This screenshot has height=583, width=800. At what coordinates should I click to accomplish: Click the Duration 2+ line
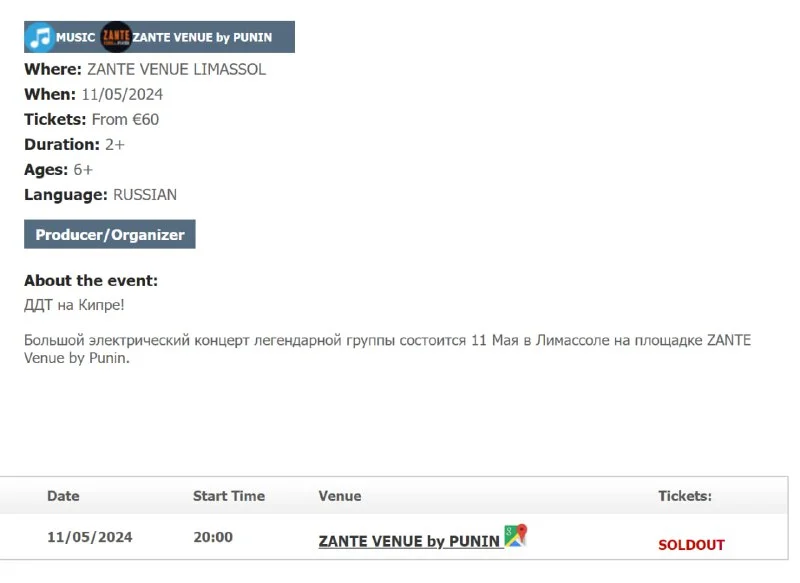pos(74,145)
